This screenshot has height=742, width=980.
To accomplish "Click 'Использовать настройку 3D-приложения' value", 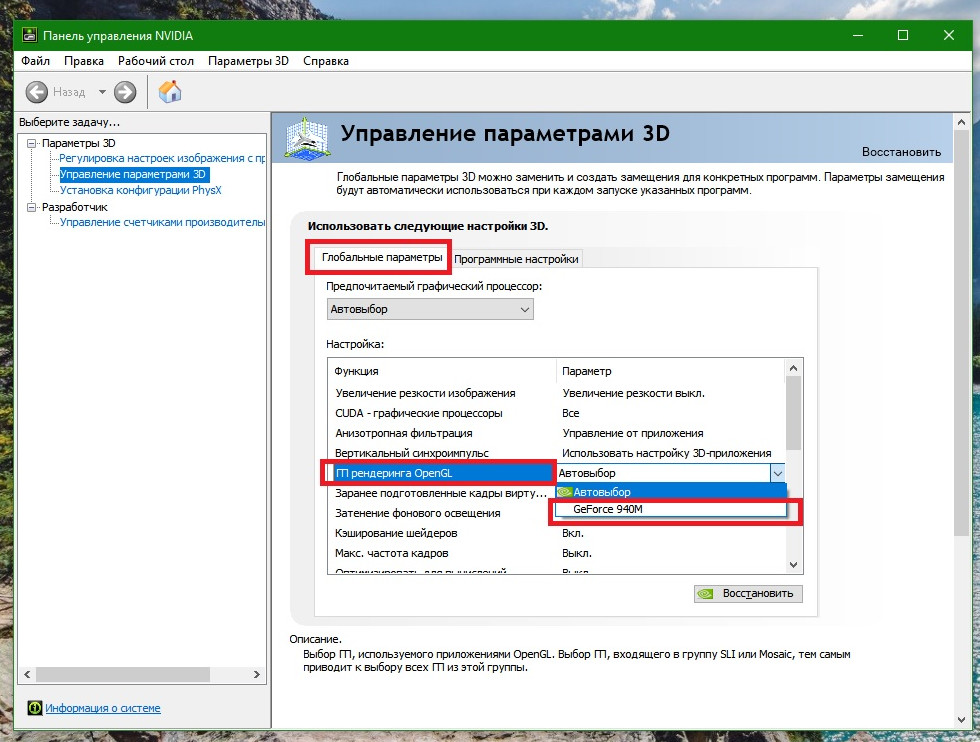I will click(x=666, y=453).
